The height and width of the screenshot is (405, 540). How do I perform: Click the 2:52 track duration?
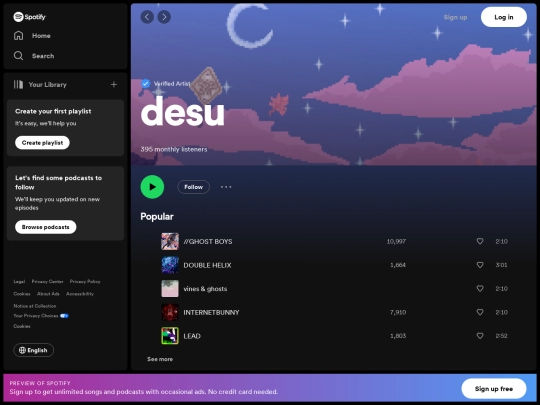point(501,335)
